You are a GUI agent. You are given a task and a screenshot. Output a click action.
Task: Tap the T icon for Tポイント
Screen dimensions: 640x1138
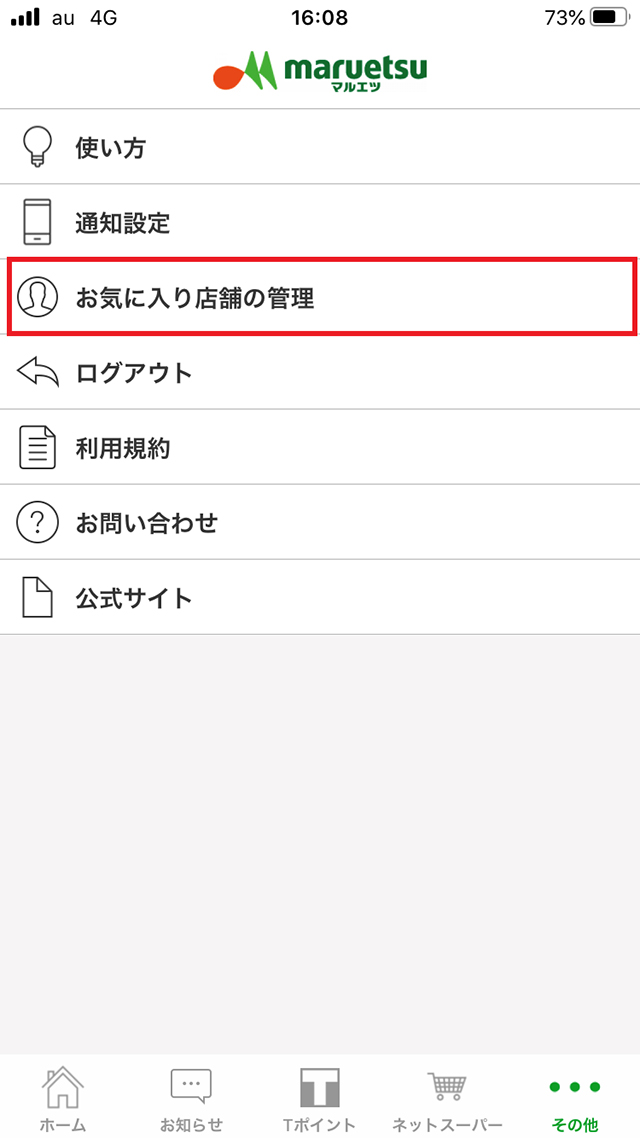[320, 1084]
